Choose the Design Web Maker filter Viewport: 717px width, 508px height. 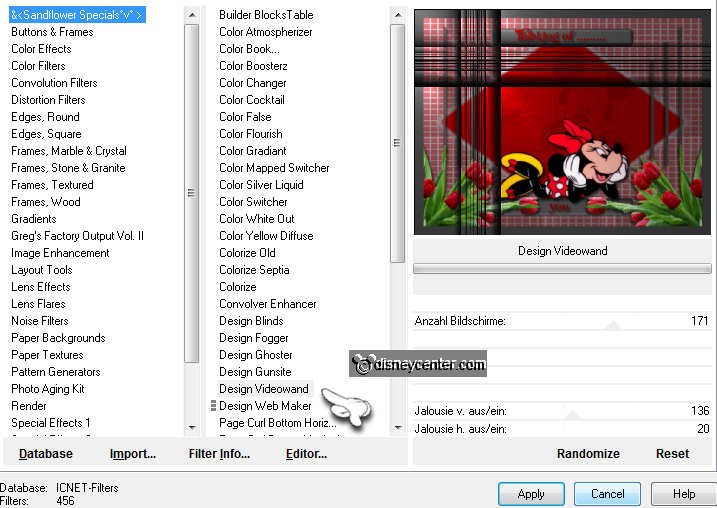265,406
